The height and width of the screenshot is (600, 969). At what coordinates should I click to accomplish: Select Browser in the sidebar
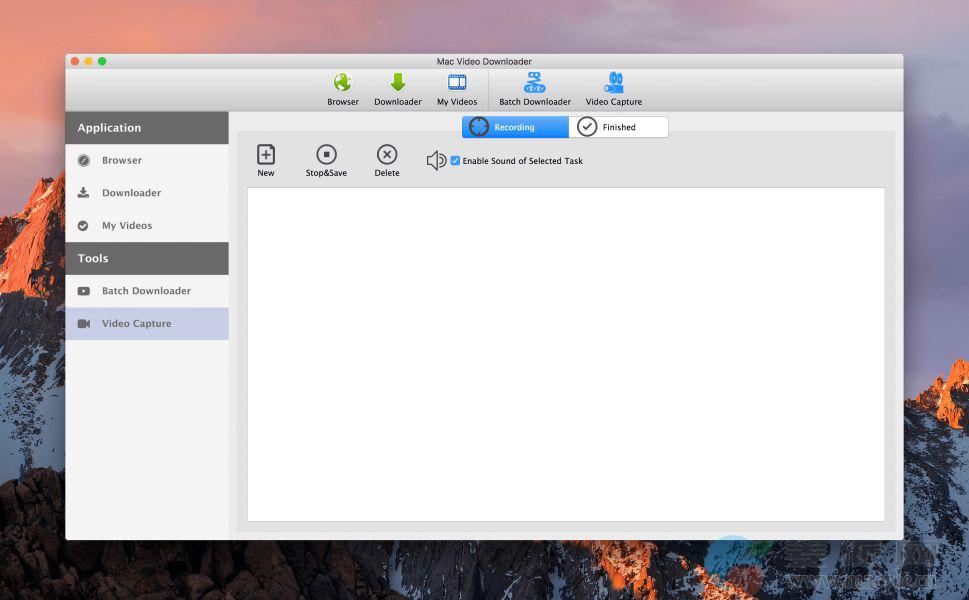coord(121,160)
